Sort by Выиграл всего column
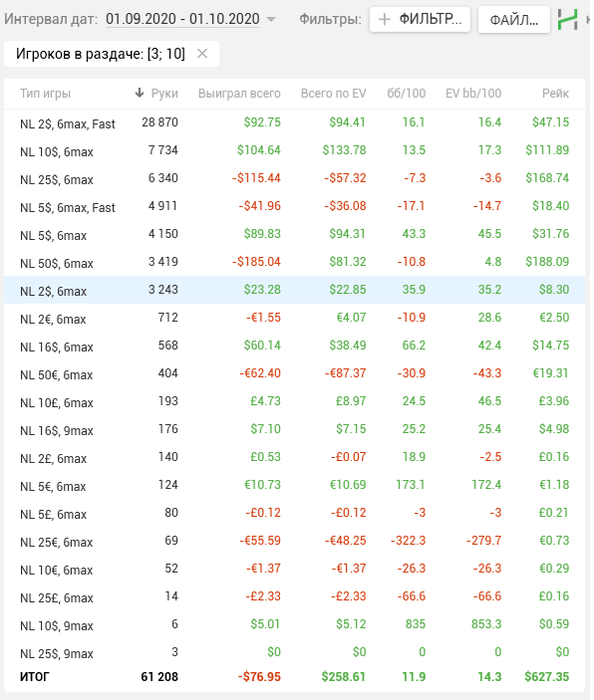The width and height of the screenshot is (594, 700). [239, 93]
